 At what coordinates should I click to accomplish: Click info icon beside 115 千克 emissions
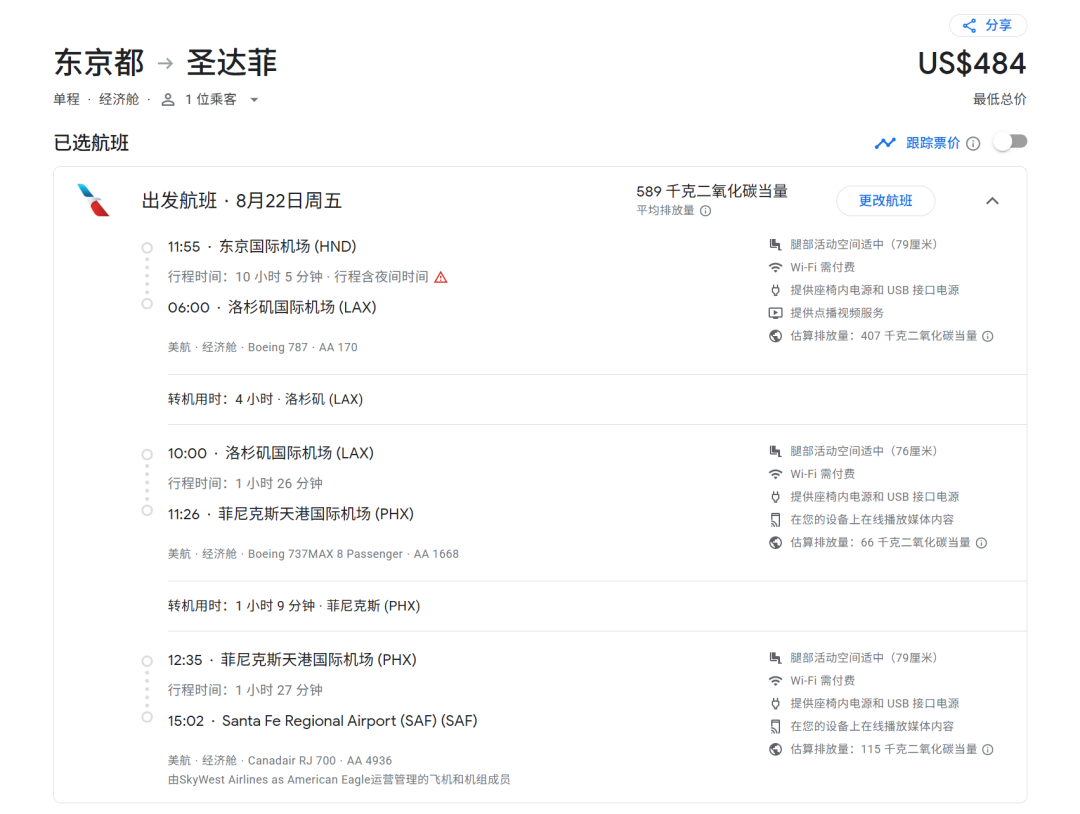pos(987,750)
